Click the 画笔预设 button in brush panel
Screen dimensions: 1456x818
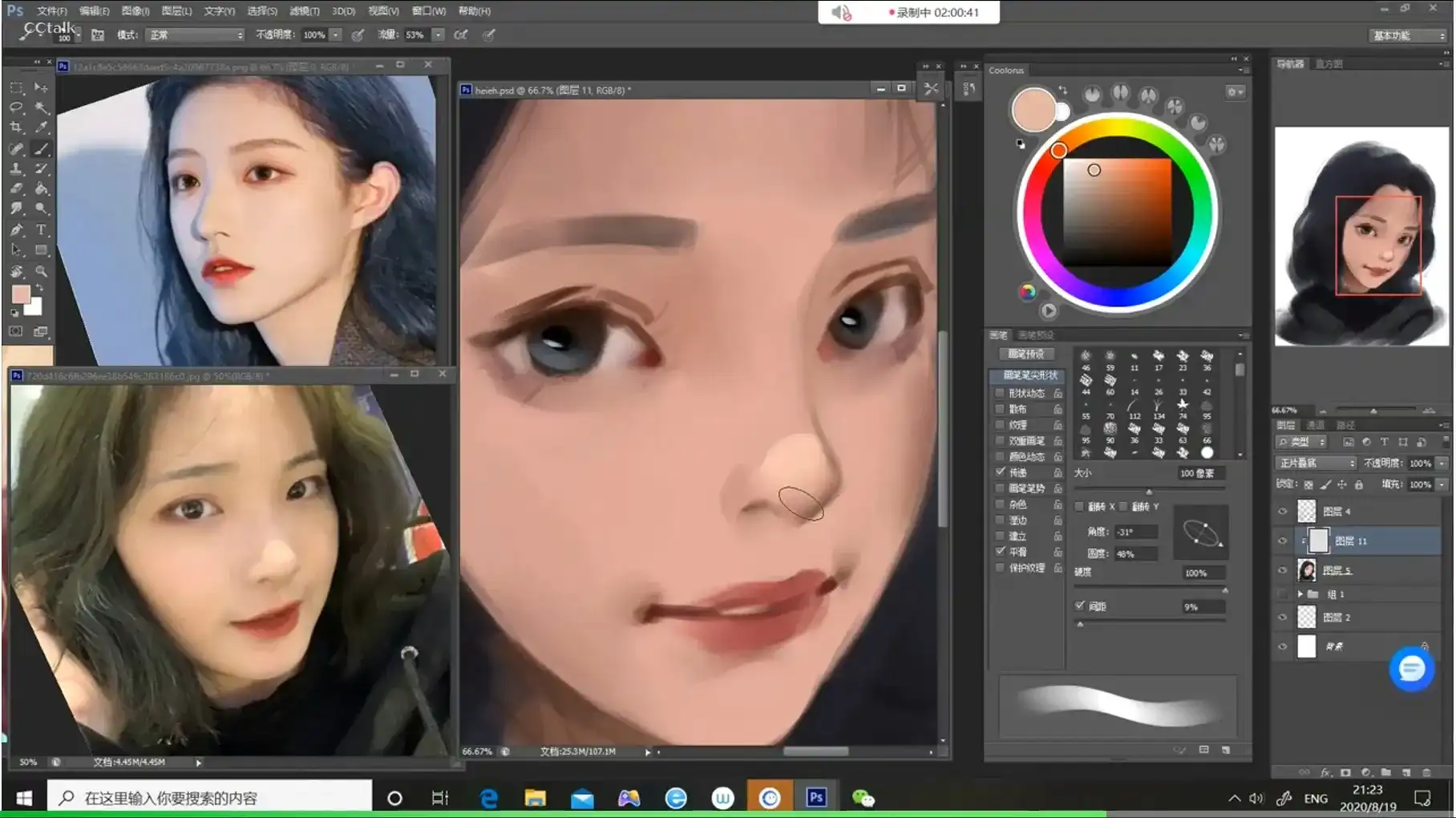(1029, 354)
